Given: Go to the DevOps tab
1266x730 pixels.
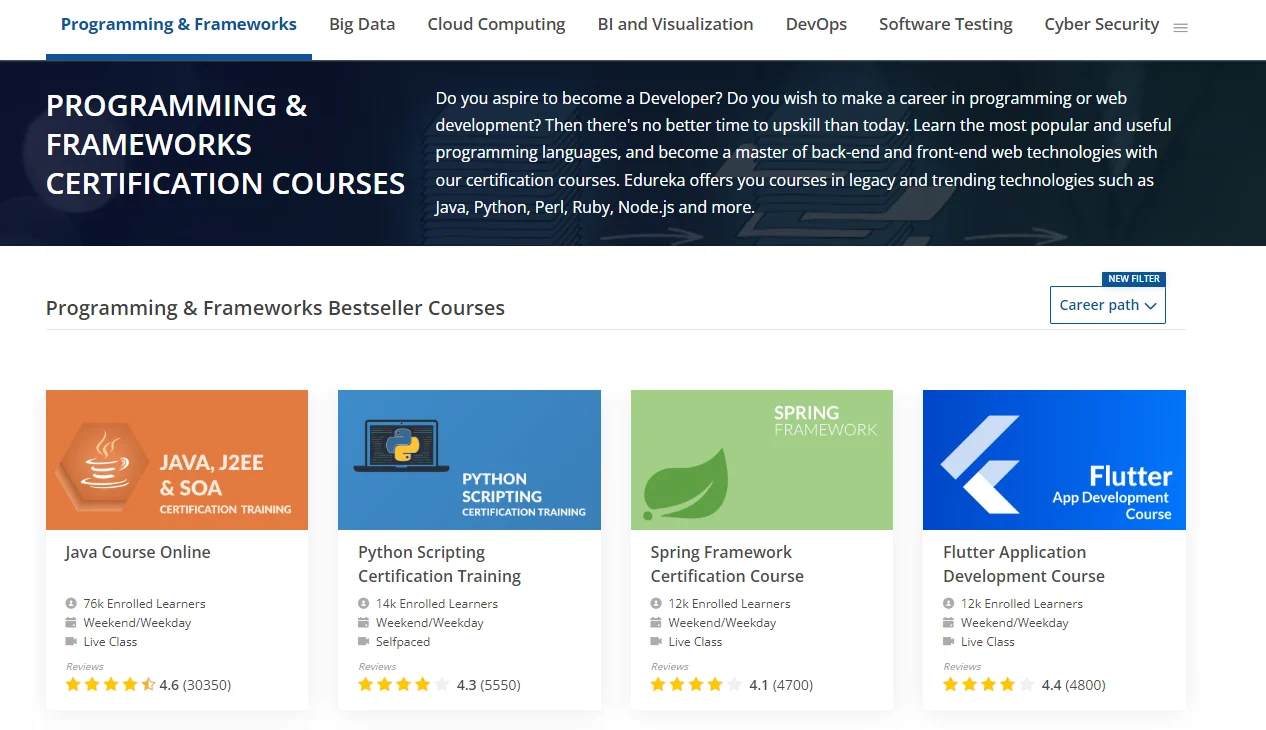Looking at the screenshot, I should click(816, 24).
